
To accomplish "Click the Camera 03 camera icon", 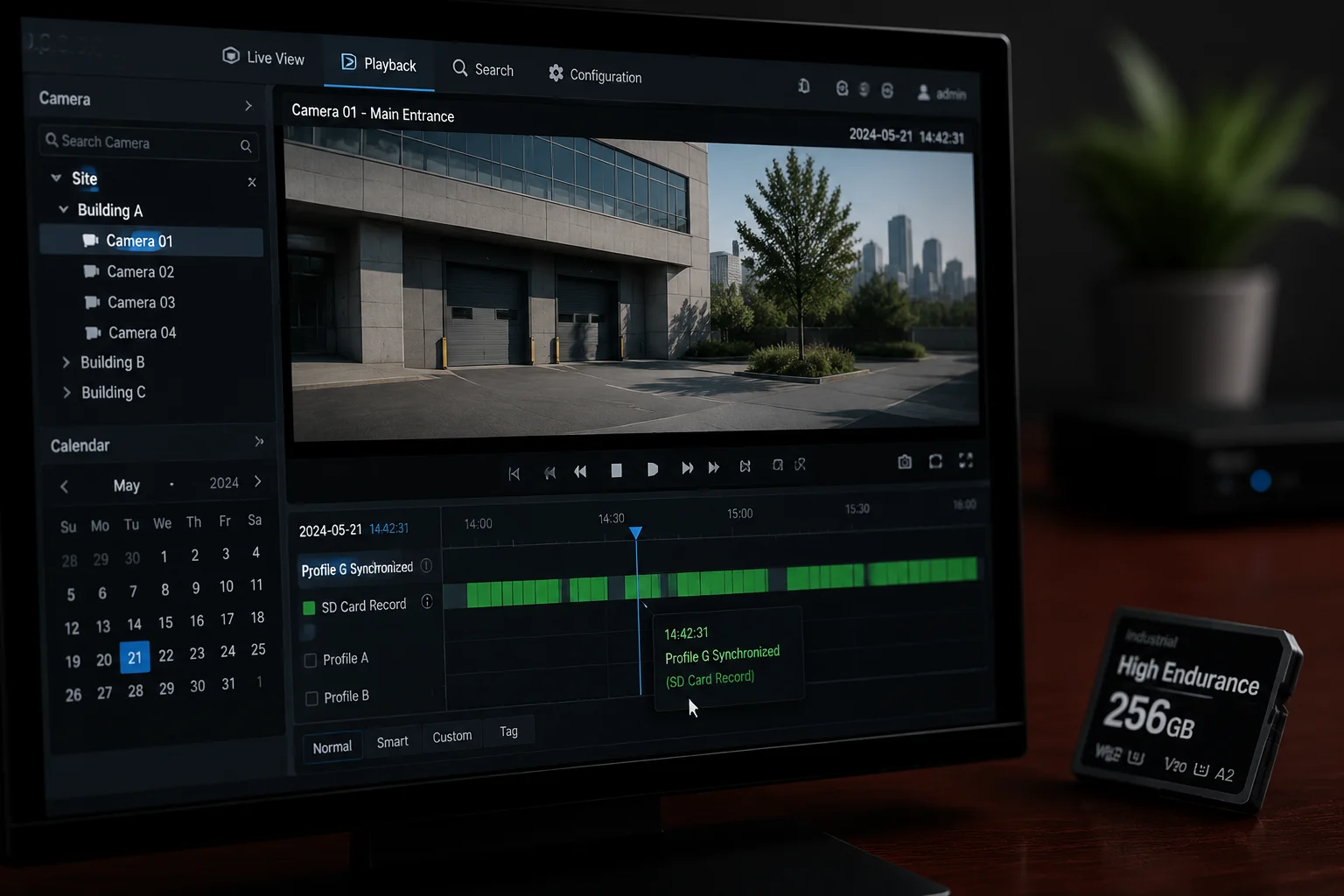I will pos(92,302).
